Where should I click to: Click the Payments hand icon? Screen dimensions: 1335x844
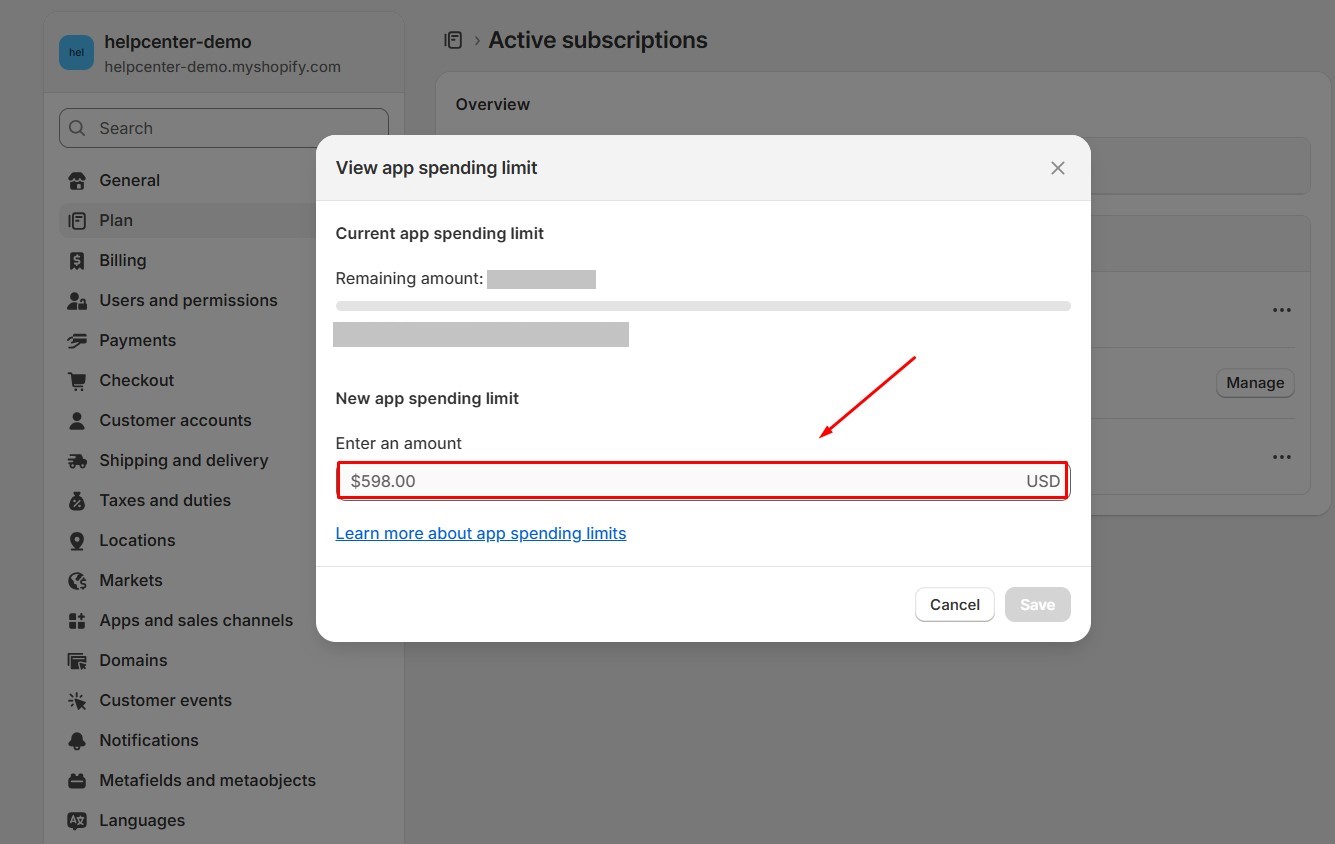coord(77,341)
